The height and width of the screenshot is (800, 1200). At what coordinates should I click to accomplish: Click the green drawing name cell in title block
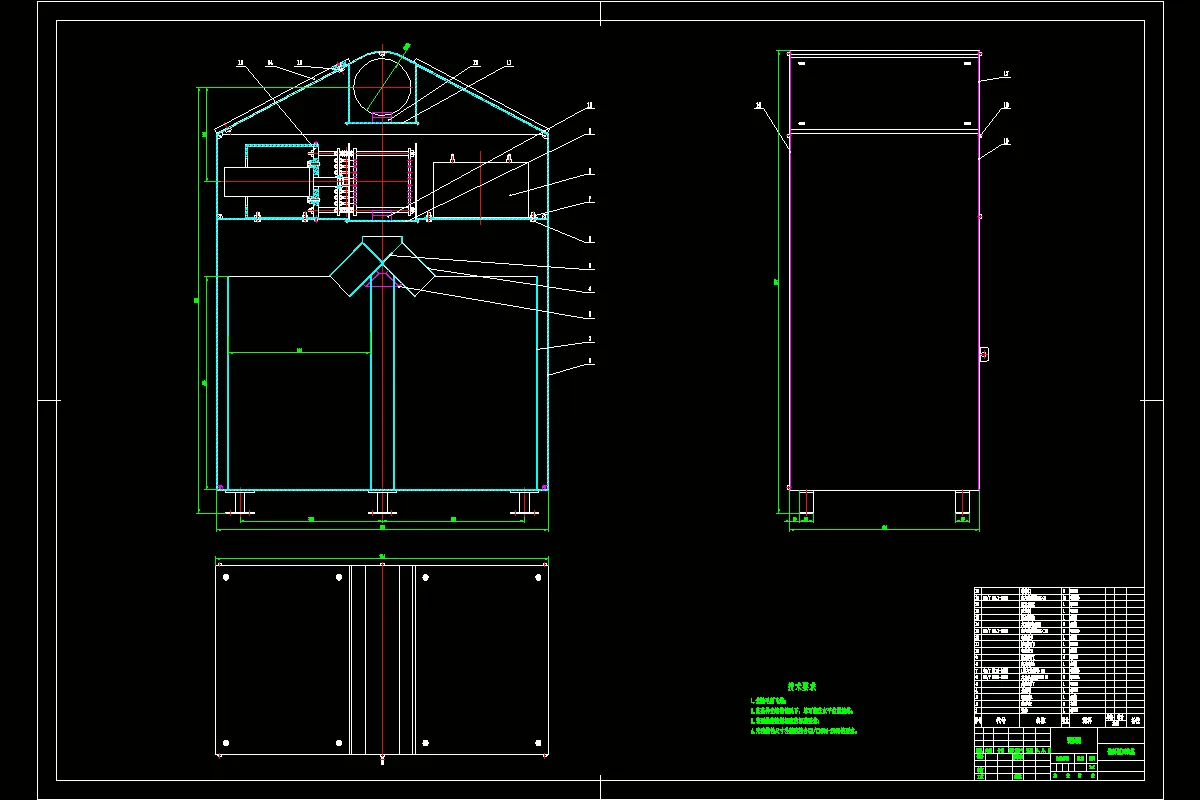click(x=1121, y=751)
